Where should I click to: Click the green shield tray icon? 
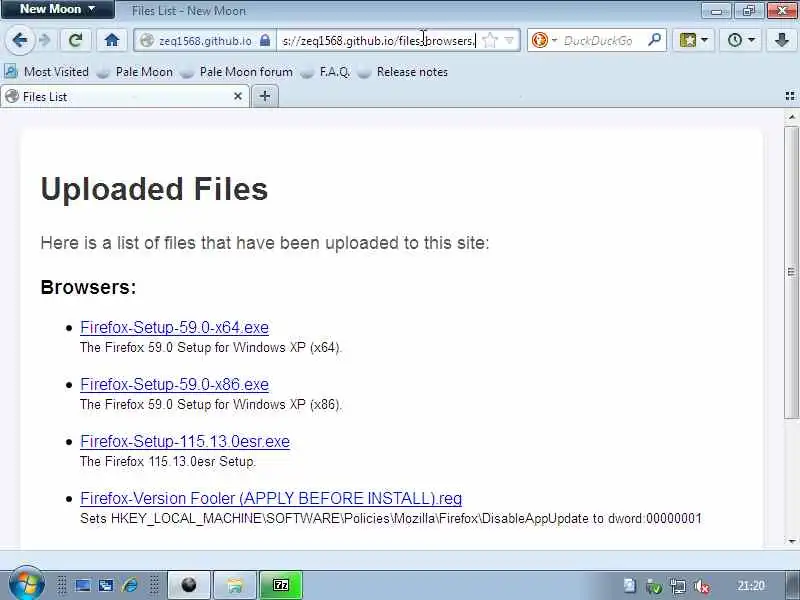(x=654, y=586)
